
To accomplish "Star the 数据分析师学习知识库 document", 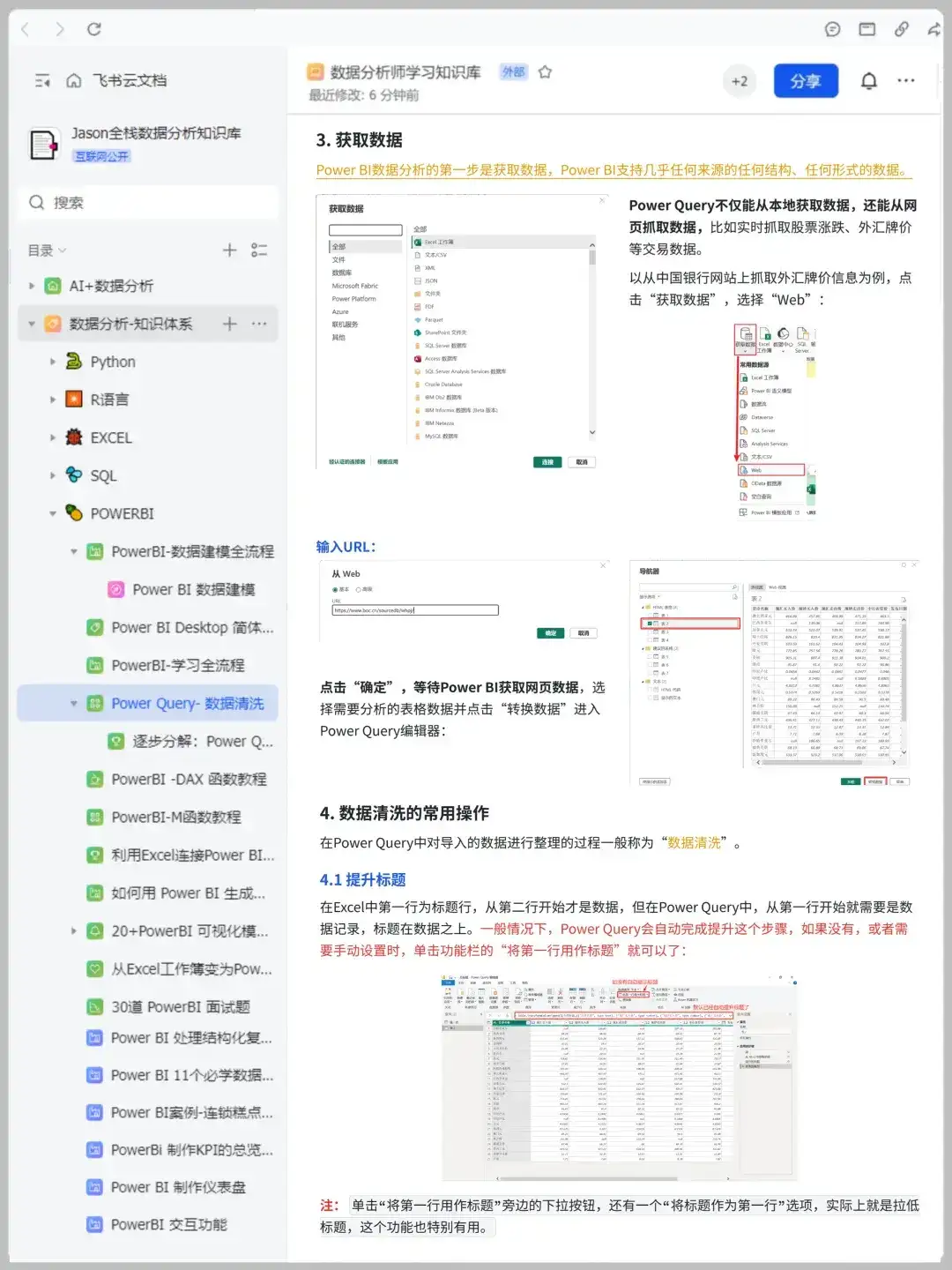I will point(545,73).
